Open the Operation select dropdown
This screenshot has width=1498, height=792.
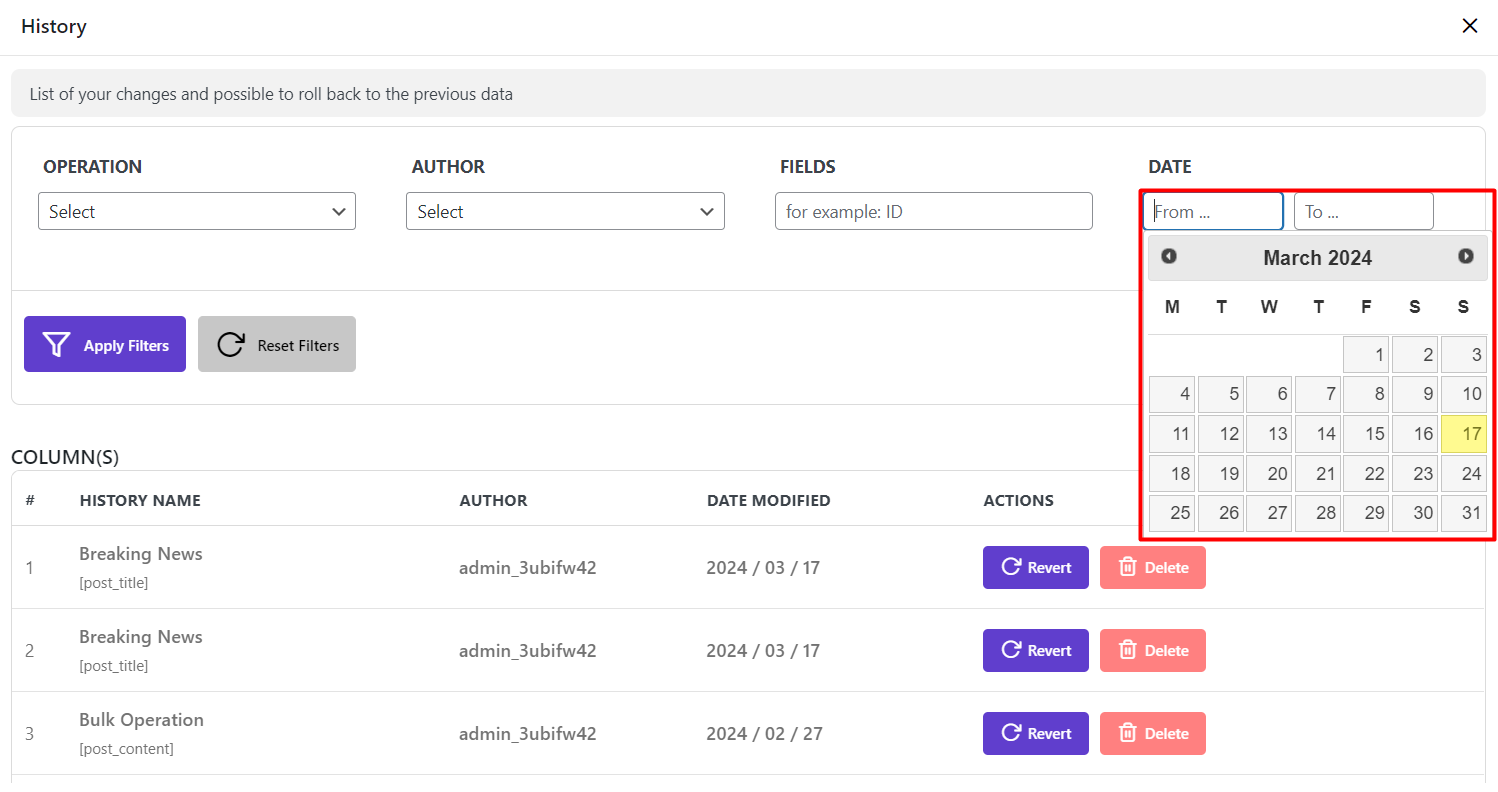tap(196, 211)
